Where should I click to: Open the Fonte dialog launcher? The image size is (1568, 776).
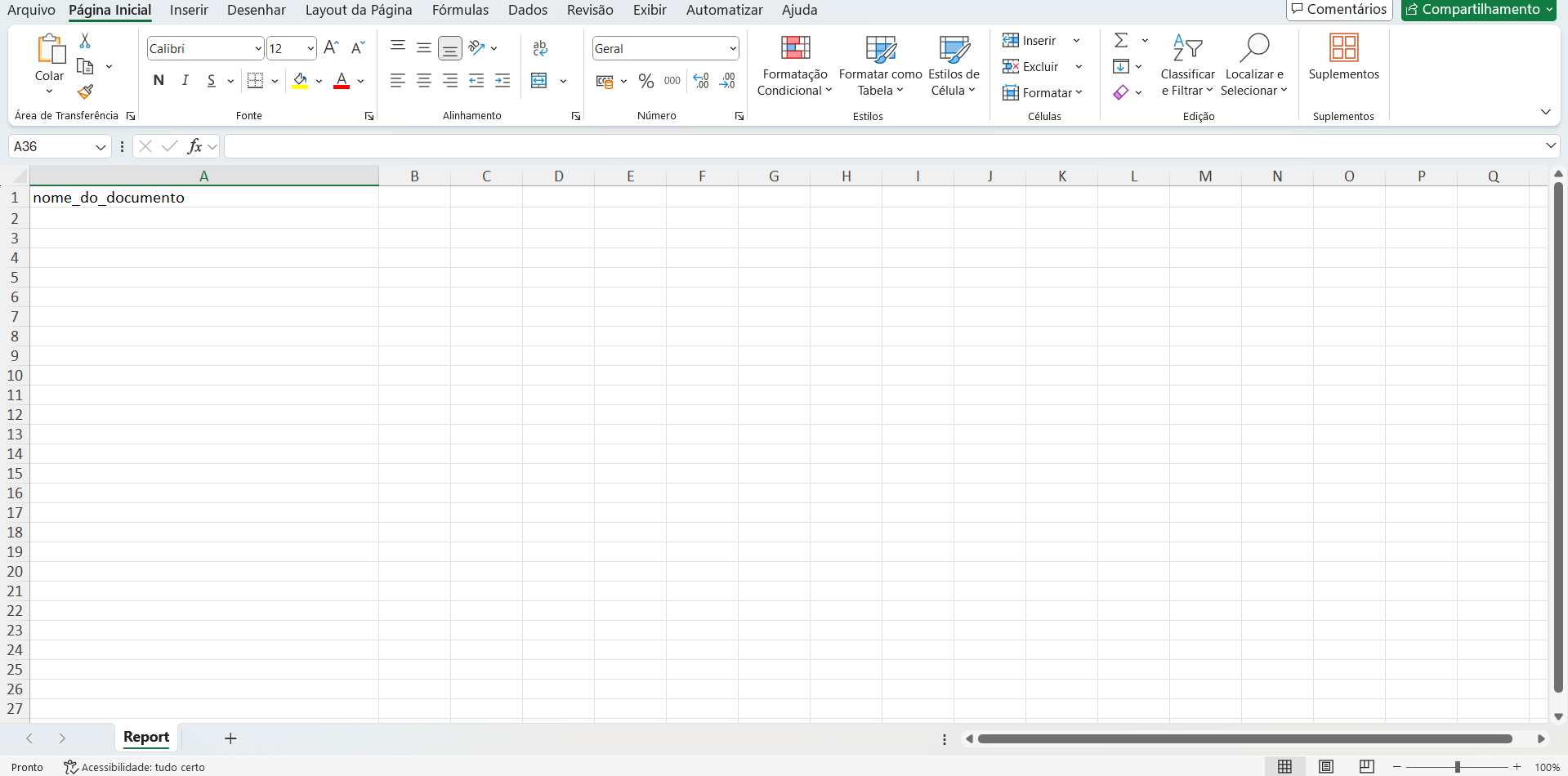pos(369,116)
